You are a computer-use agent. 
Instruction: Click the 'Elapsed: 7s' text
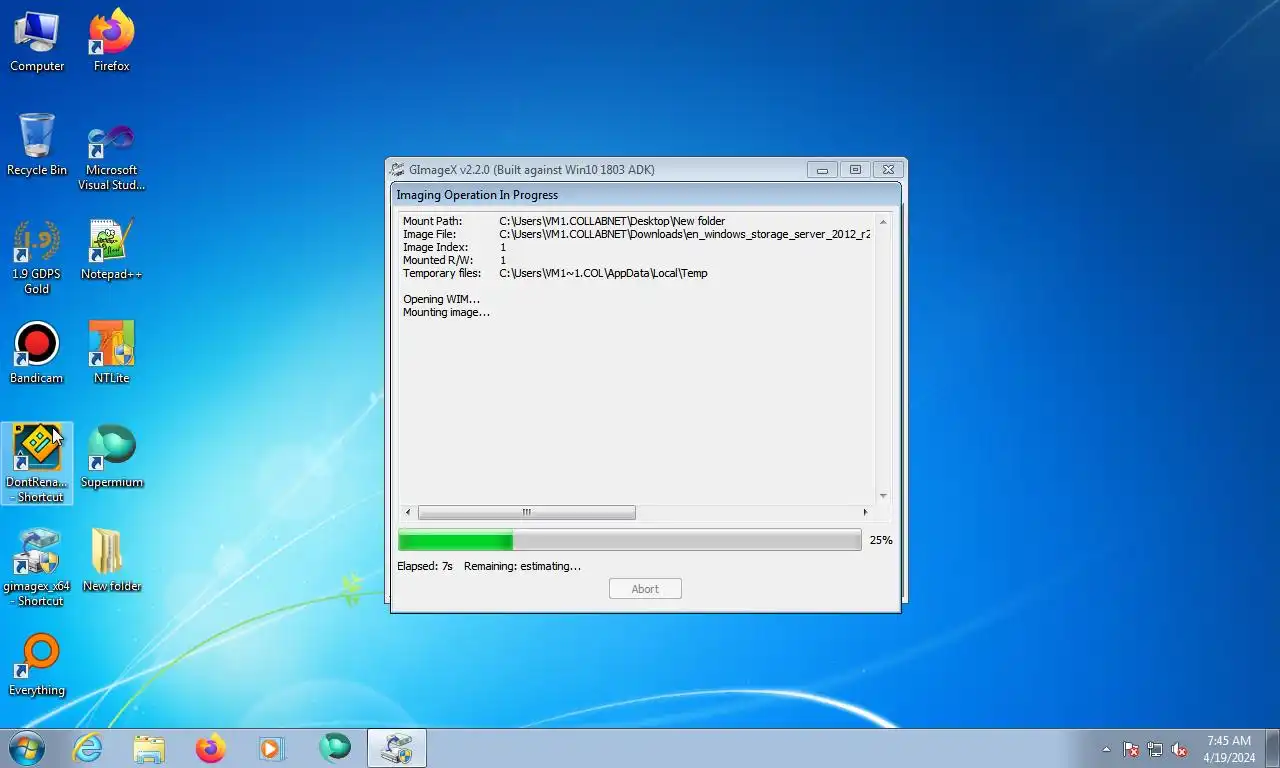[x=425, y=566]
